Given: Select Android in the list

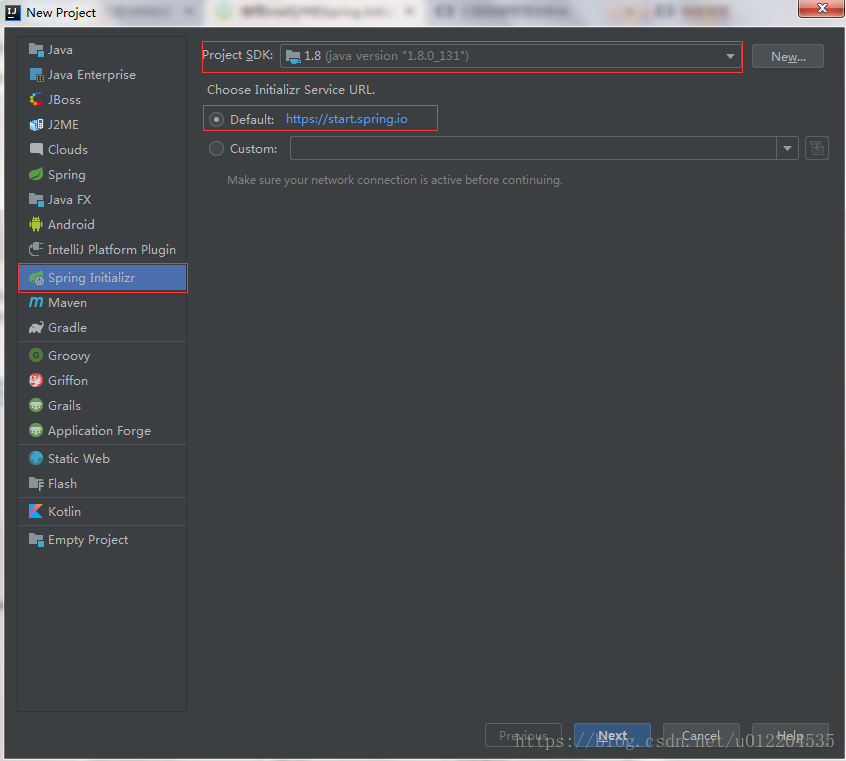Looking at the screenshot, I should [x=102, y=225].
